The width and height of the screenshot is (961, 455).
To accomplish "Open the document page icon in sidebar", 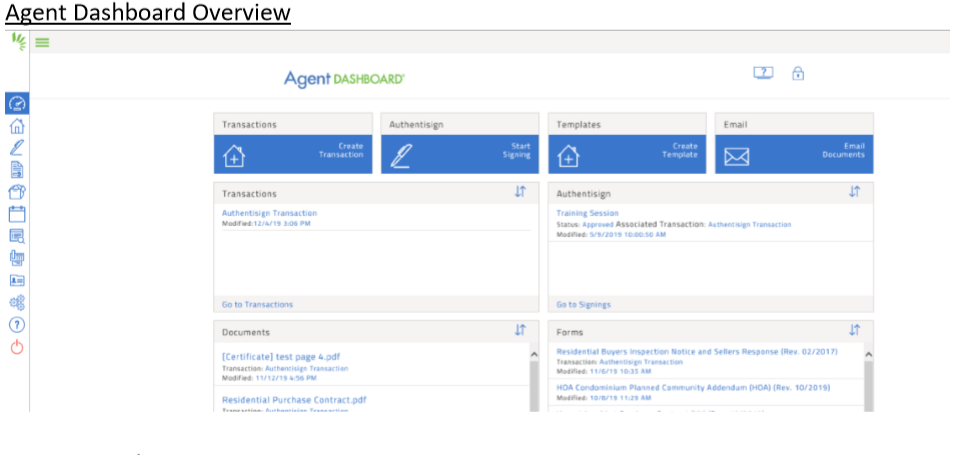I will (17, 170).
